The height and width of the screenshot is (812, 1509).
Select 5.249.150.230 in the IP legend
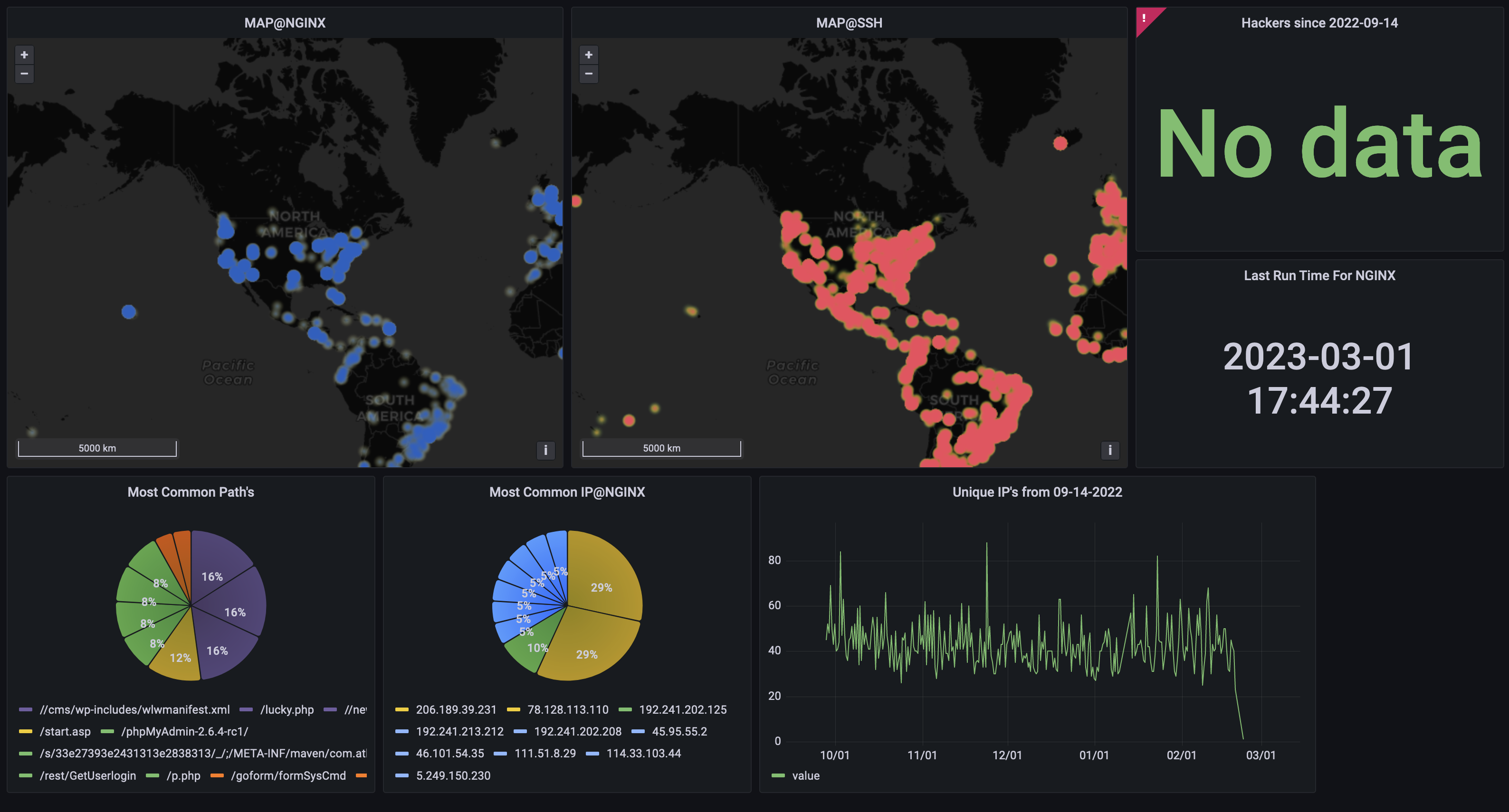click(x=453, y=775)
